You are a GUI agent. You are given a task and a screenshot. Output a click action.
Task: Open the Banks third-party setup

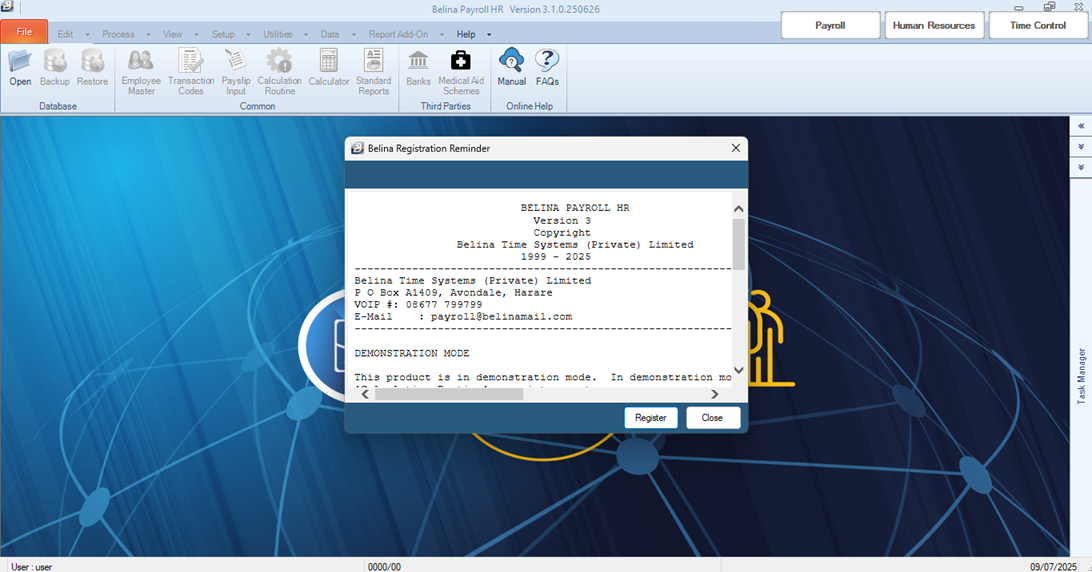tap(418, 68)
